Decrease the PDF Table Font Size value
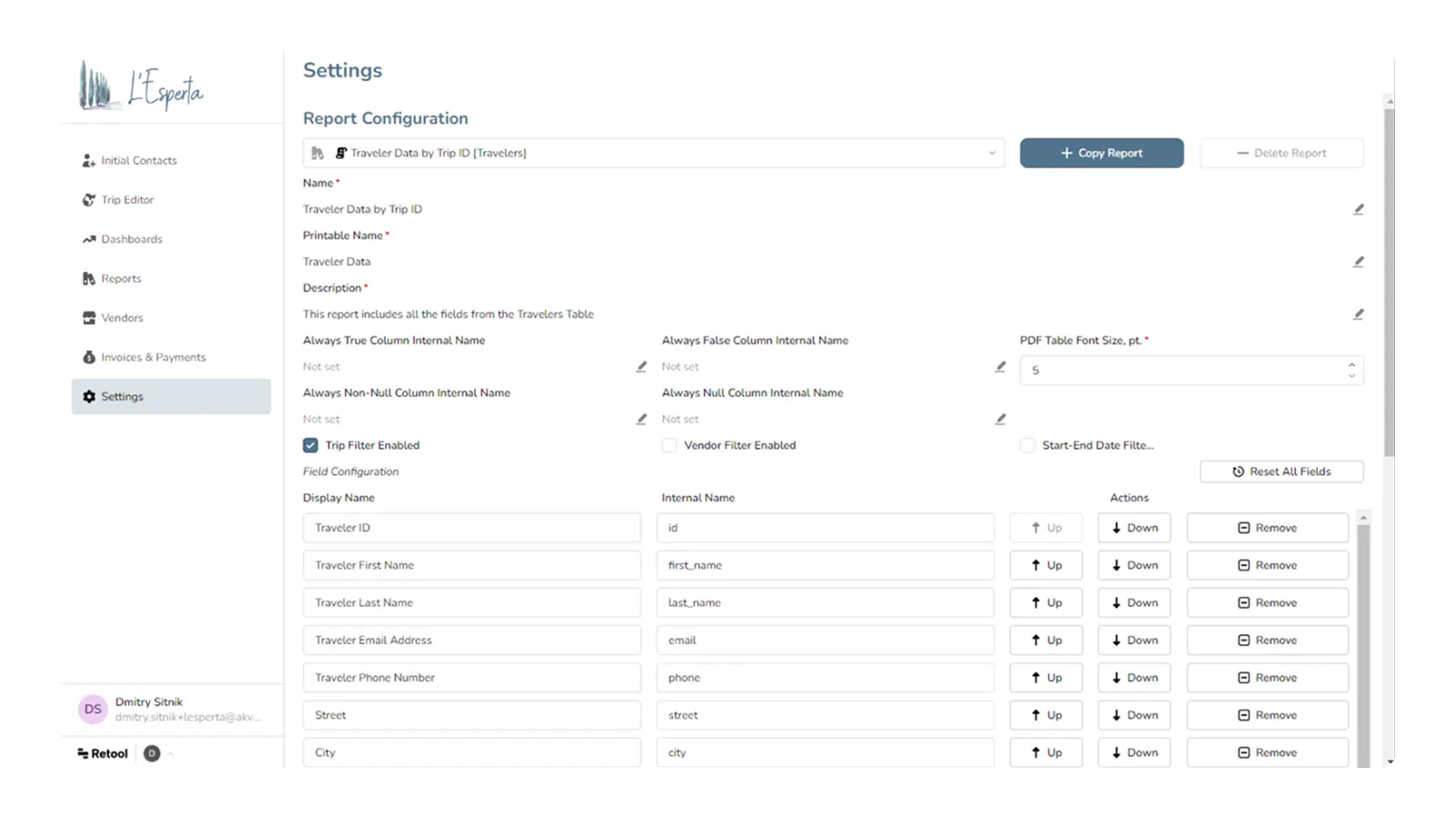The width and height of the screenshot is (1456, 819). click(1351, 376)
